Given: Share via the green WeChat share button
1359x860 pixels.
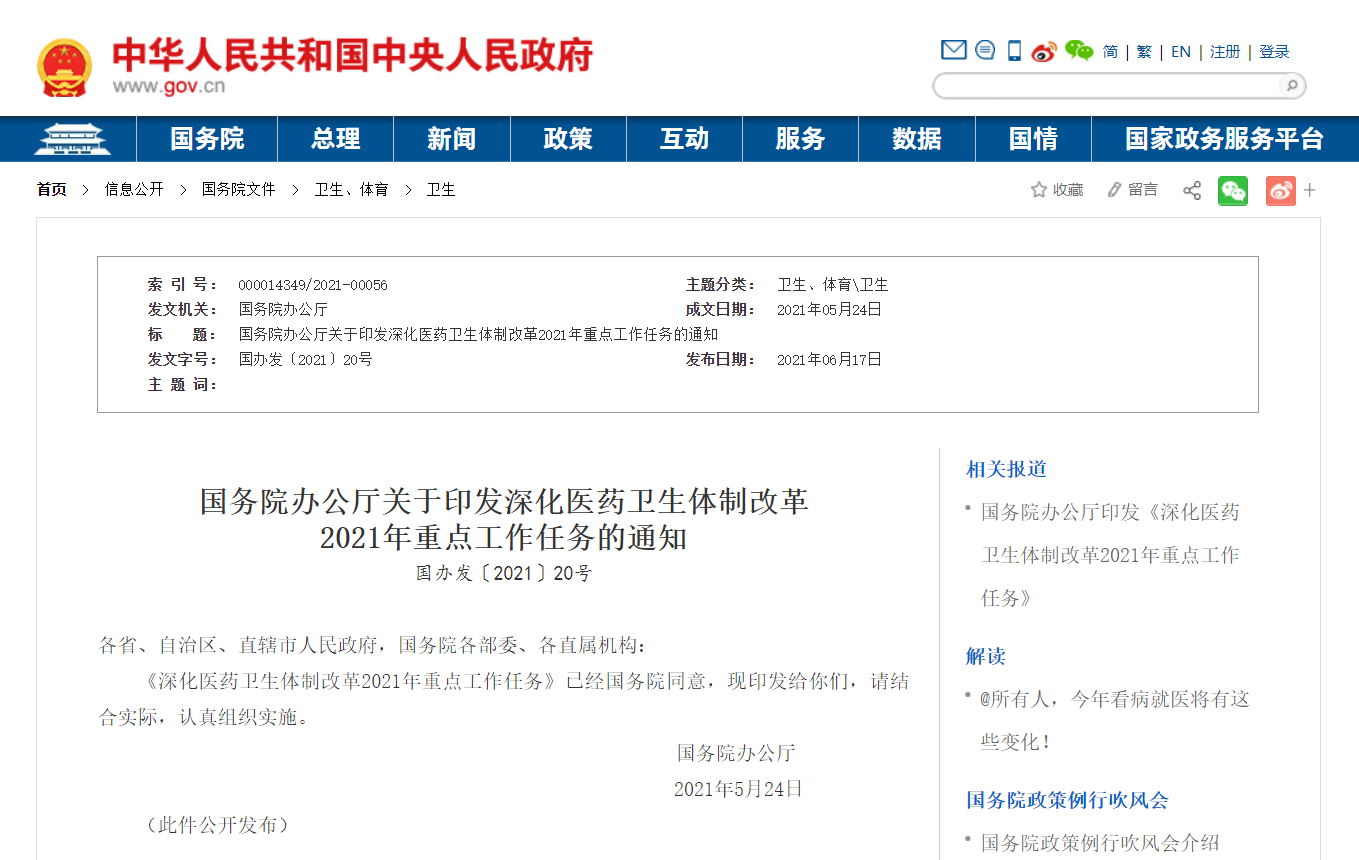Looking at the screenshot, I should [1232, 190].
